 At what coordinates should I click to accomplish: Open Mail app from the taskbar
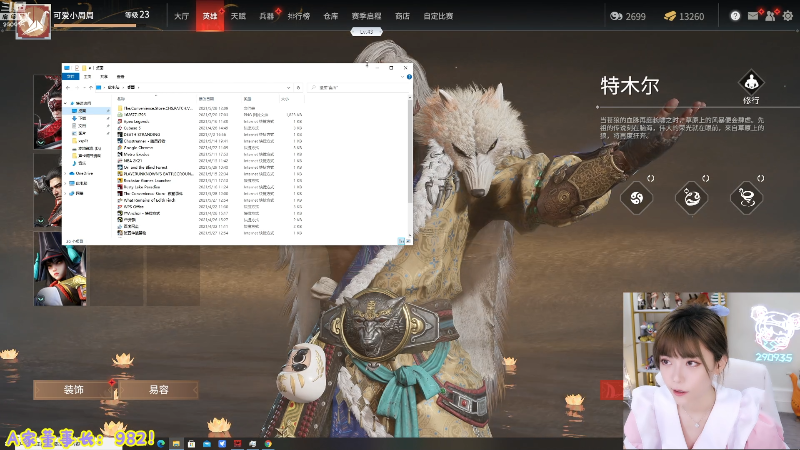pyautogui.click(x=207, y=444)
